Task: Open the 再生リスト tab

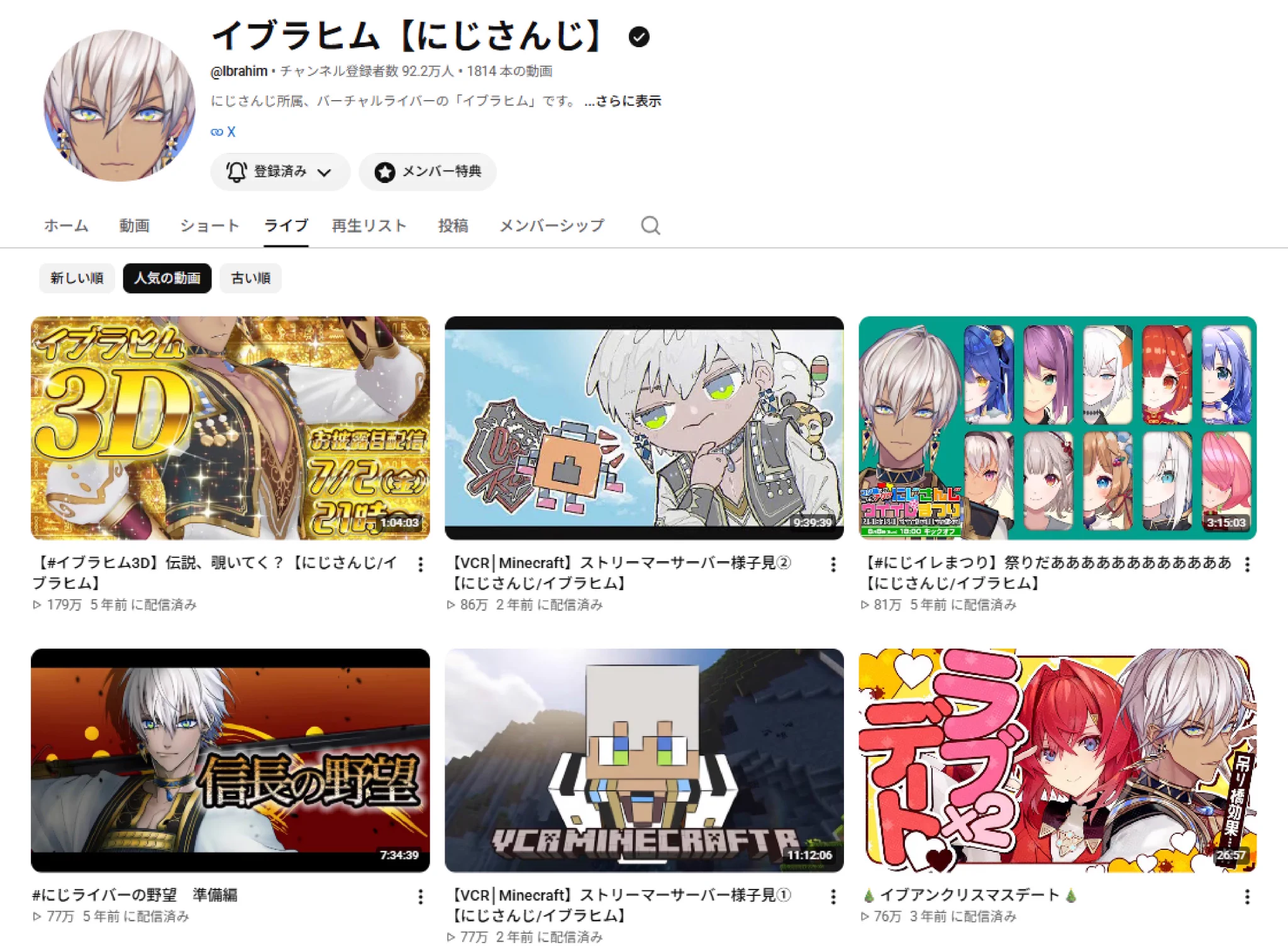Action: tap(370, 225)
